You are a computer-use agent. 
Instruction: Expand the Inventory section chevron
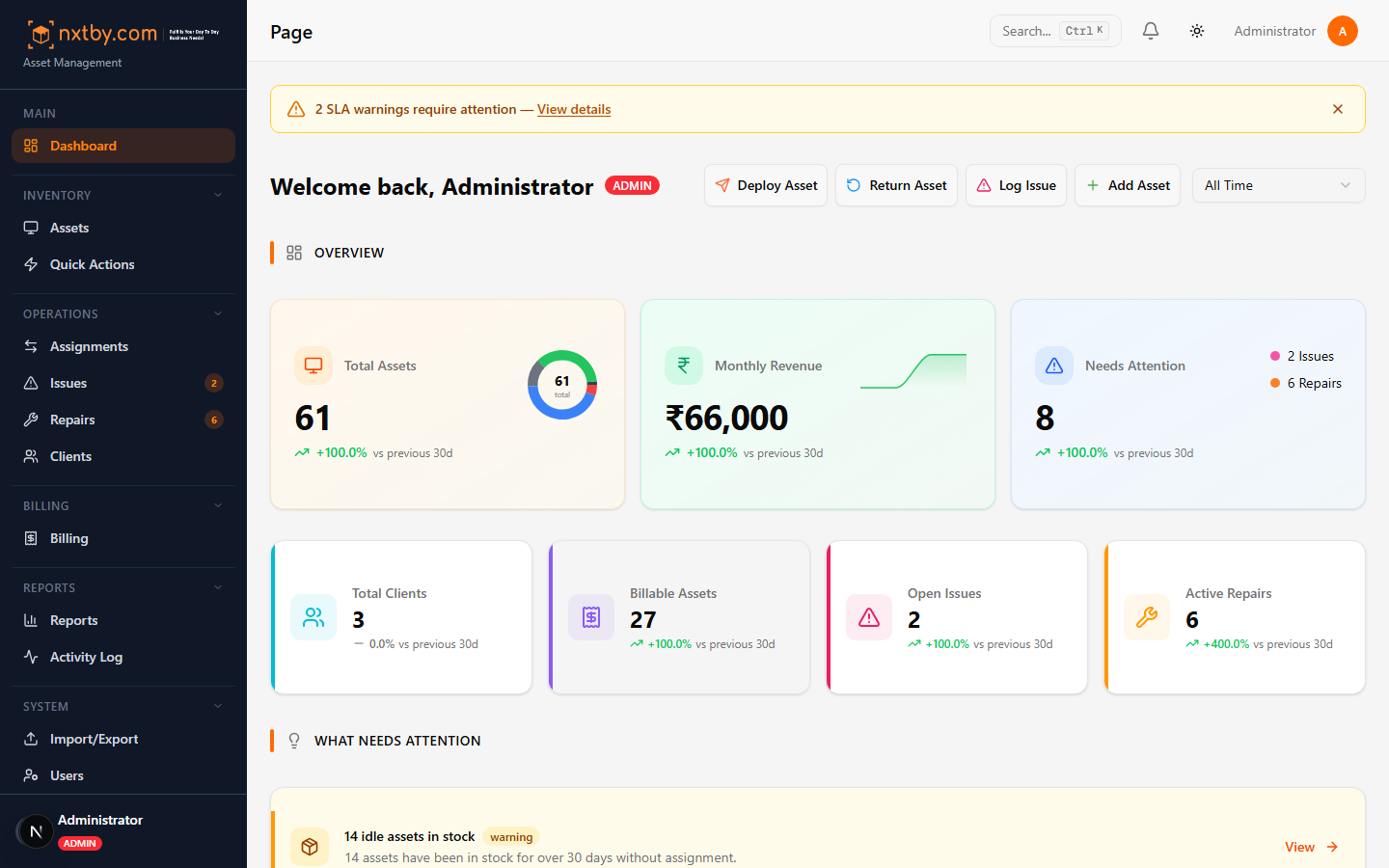tap(217, 195)
